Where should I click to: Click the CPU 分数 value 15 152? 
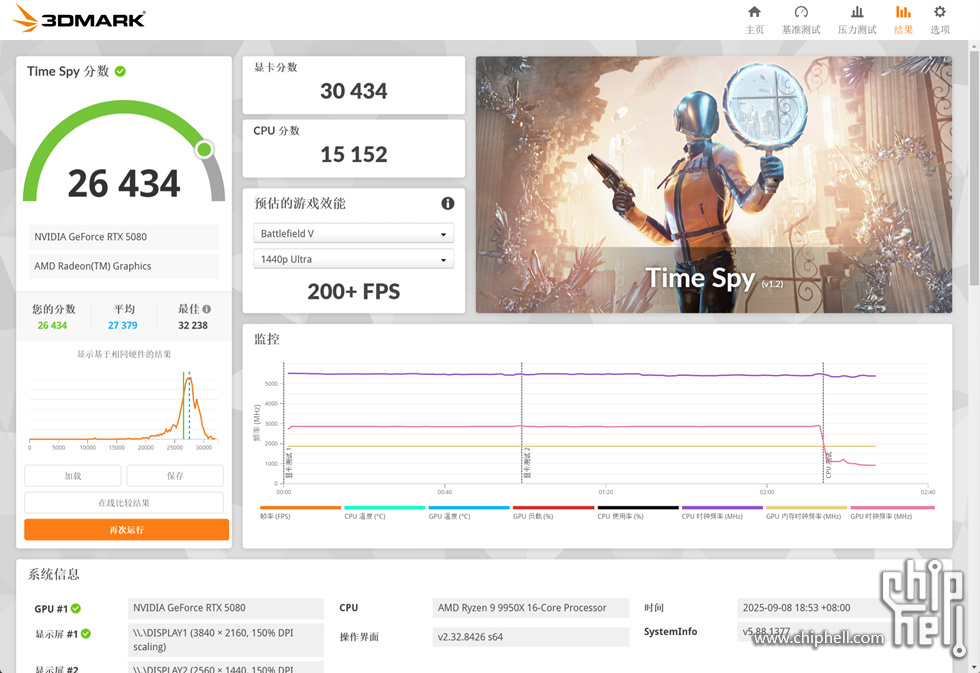[x=354, y=154]
